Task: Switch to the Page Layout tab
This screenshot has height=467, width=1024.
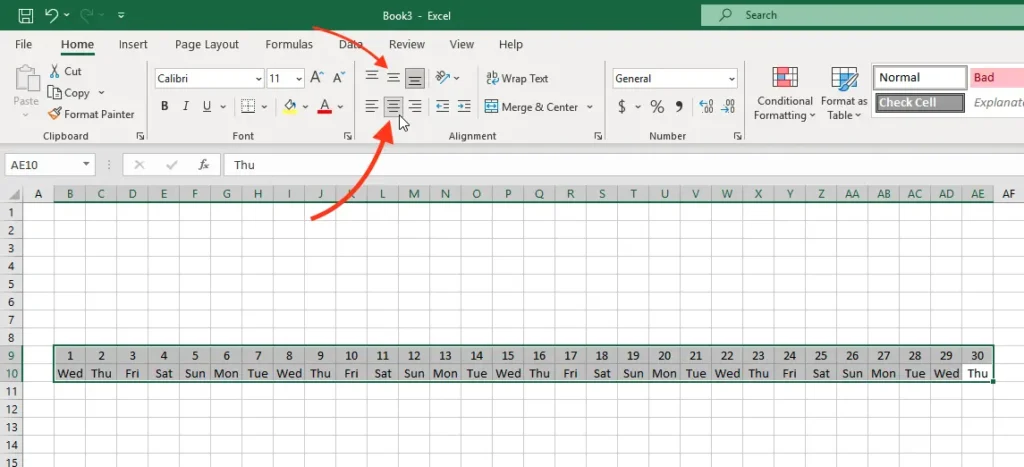Action: tap(207, 44)
